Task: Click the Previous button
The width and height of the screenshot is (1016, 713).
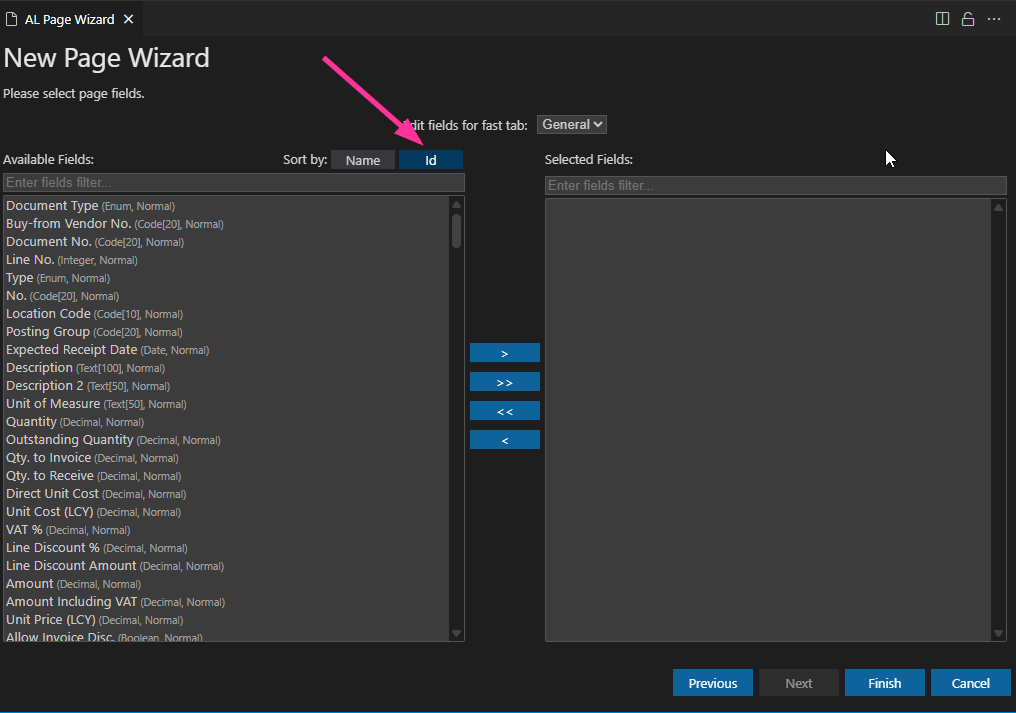Action: [x=712, y=683]
